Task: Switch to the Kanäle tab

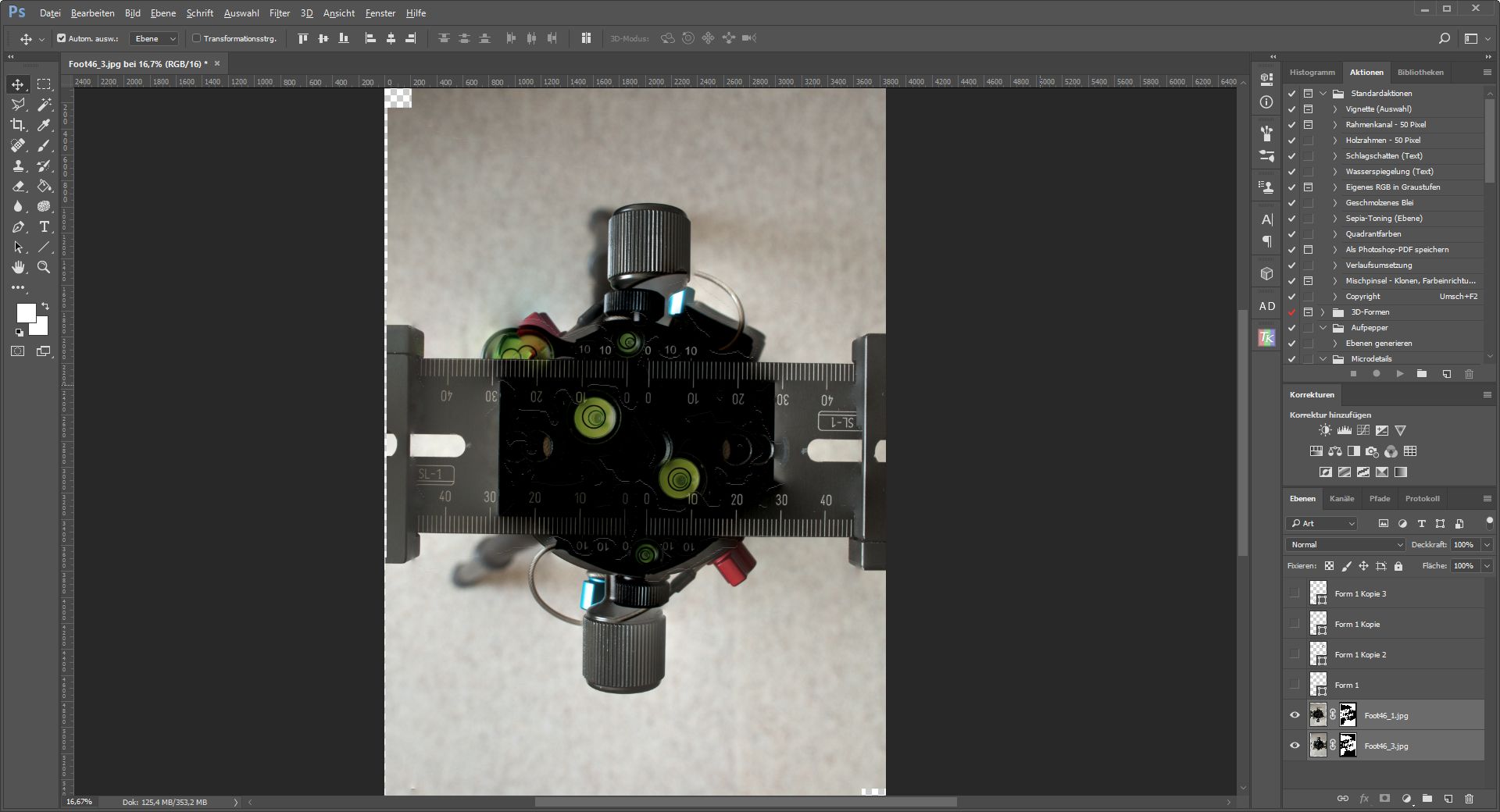Action: (x=1341, y=499)
